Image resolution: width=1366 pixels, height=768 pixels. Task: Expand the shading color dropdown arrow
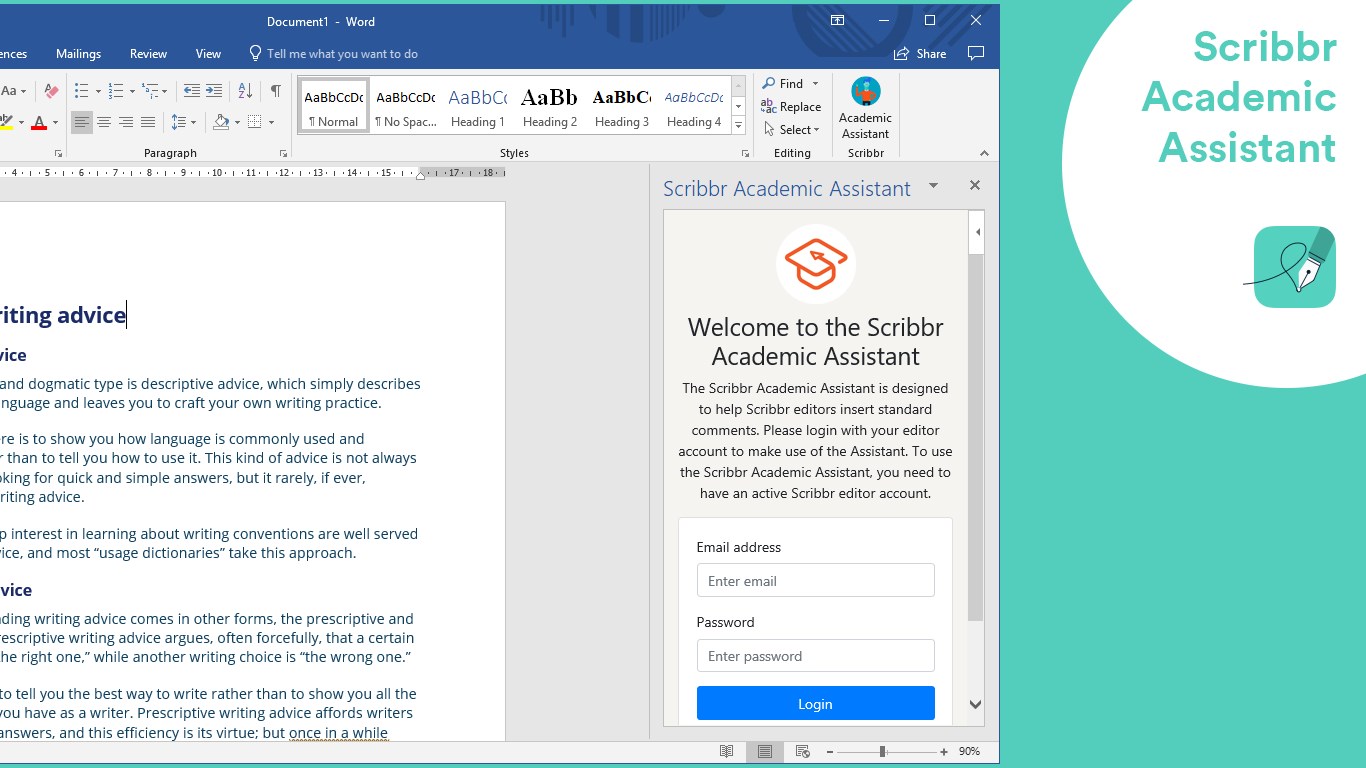[237, 122]
